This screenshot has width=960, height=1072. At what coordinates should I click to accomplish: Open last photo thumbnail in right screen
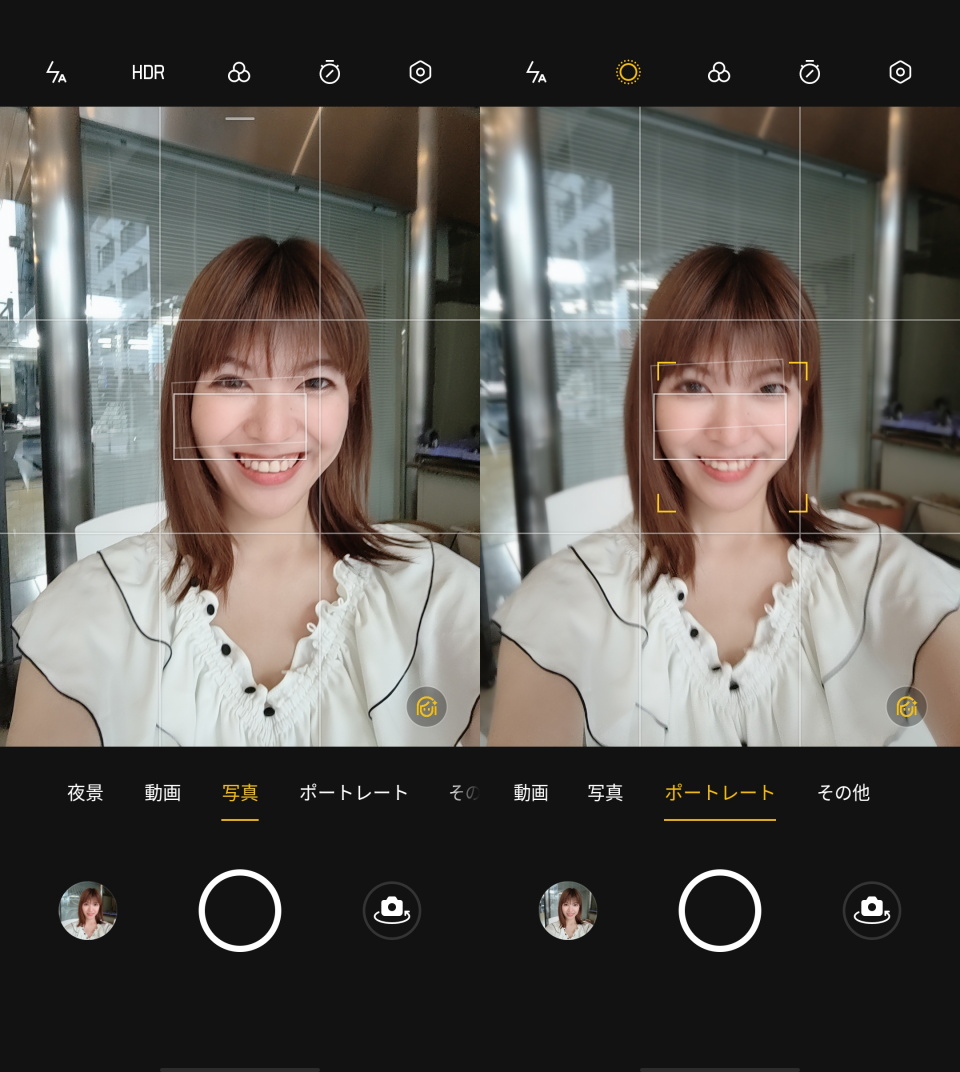pos(568,911)
